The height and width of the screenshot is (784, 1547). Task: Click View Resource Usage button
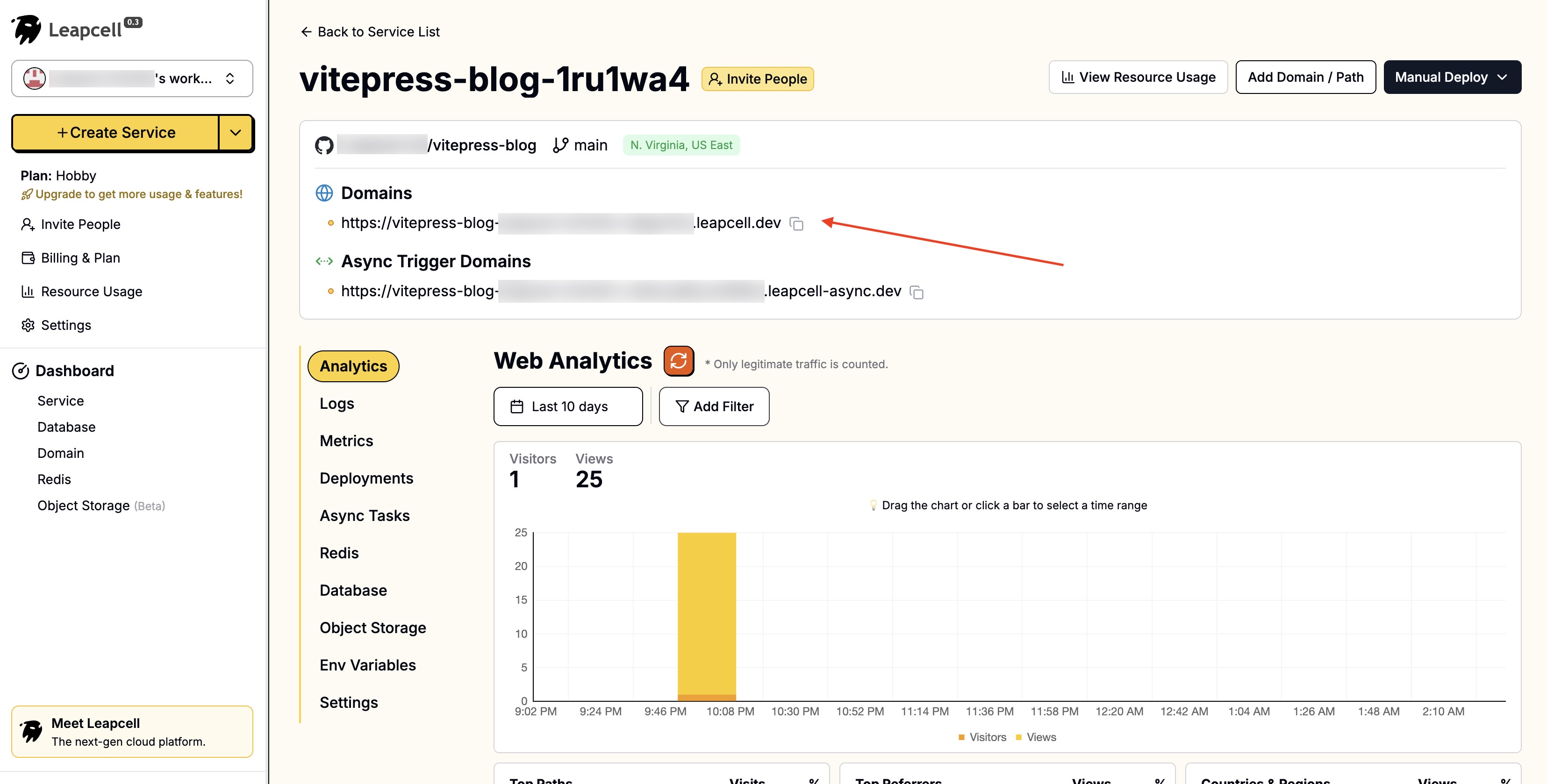click(1138, 77)
